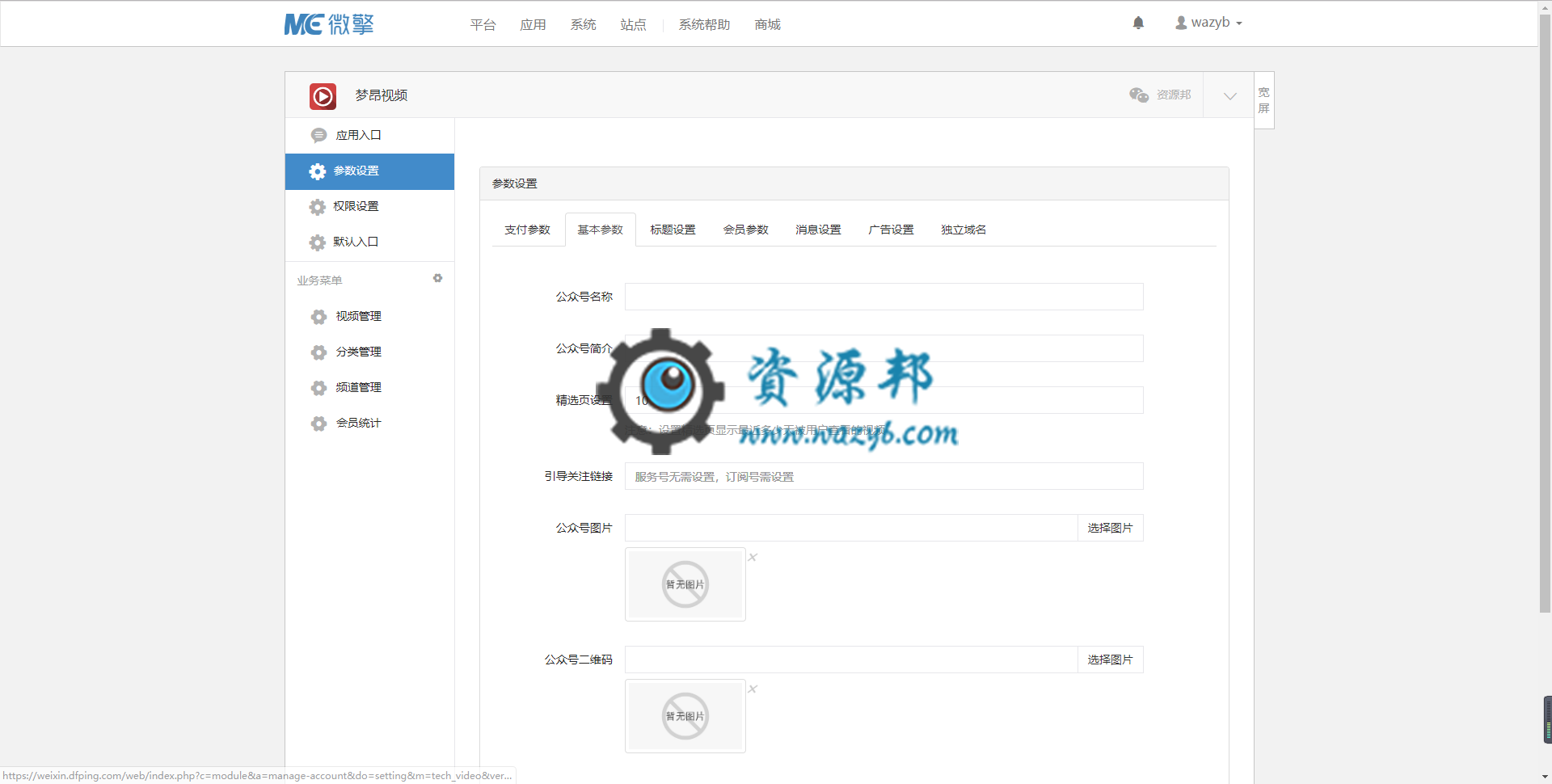1552x784 pixels.
Task: Click the 频道管理 gear icon
Action: click(x=318, y=388)
